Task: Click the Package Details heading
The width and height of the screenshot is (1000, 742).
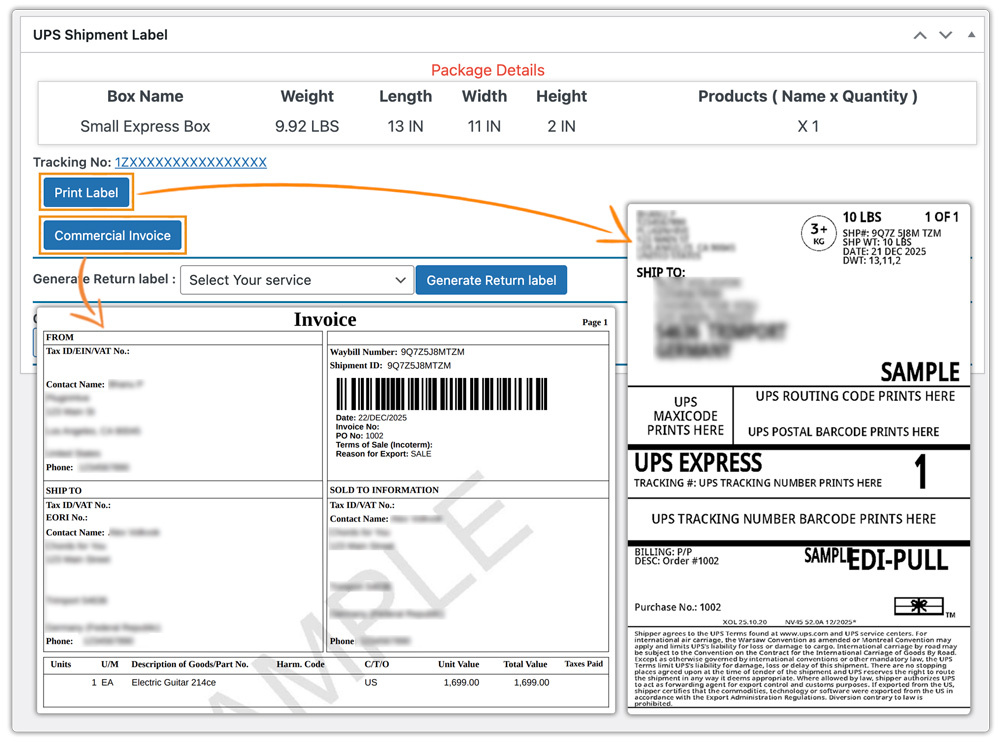Action: click(487, 70)
